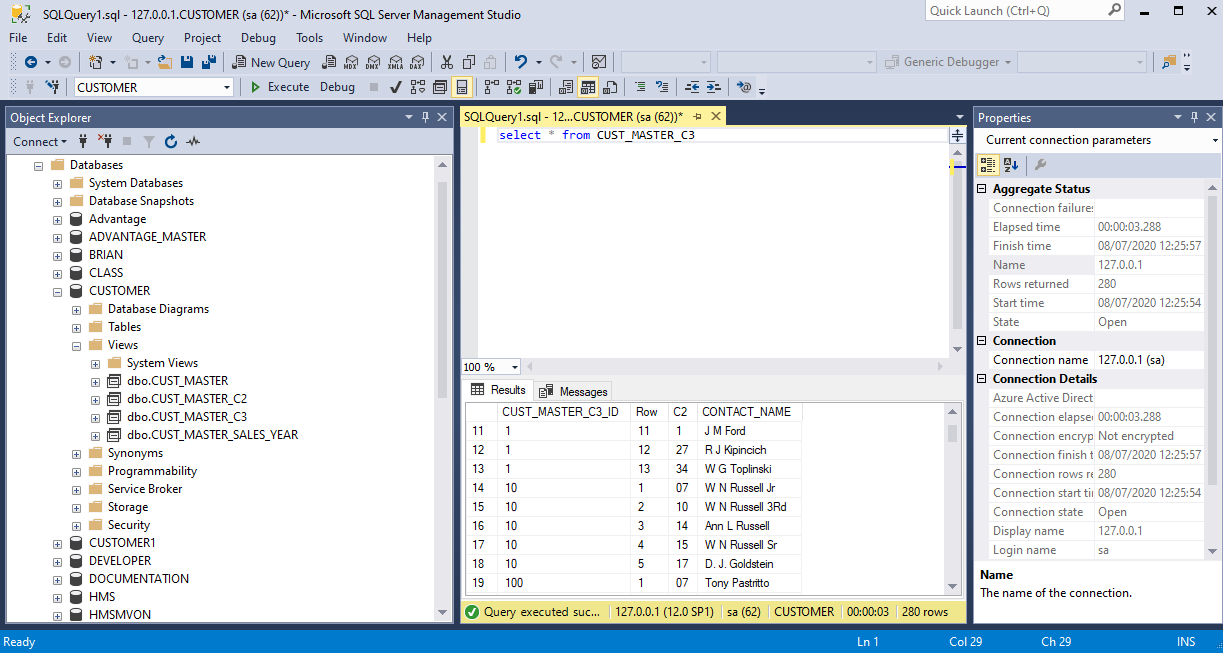The height and width of the screenshot is (653, 1223).
Task: Open the Query menu
Action: [148, 38]
